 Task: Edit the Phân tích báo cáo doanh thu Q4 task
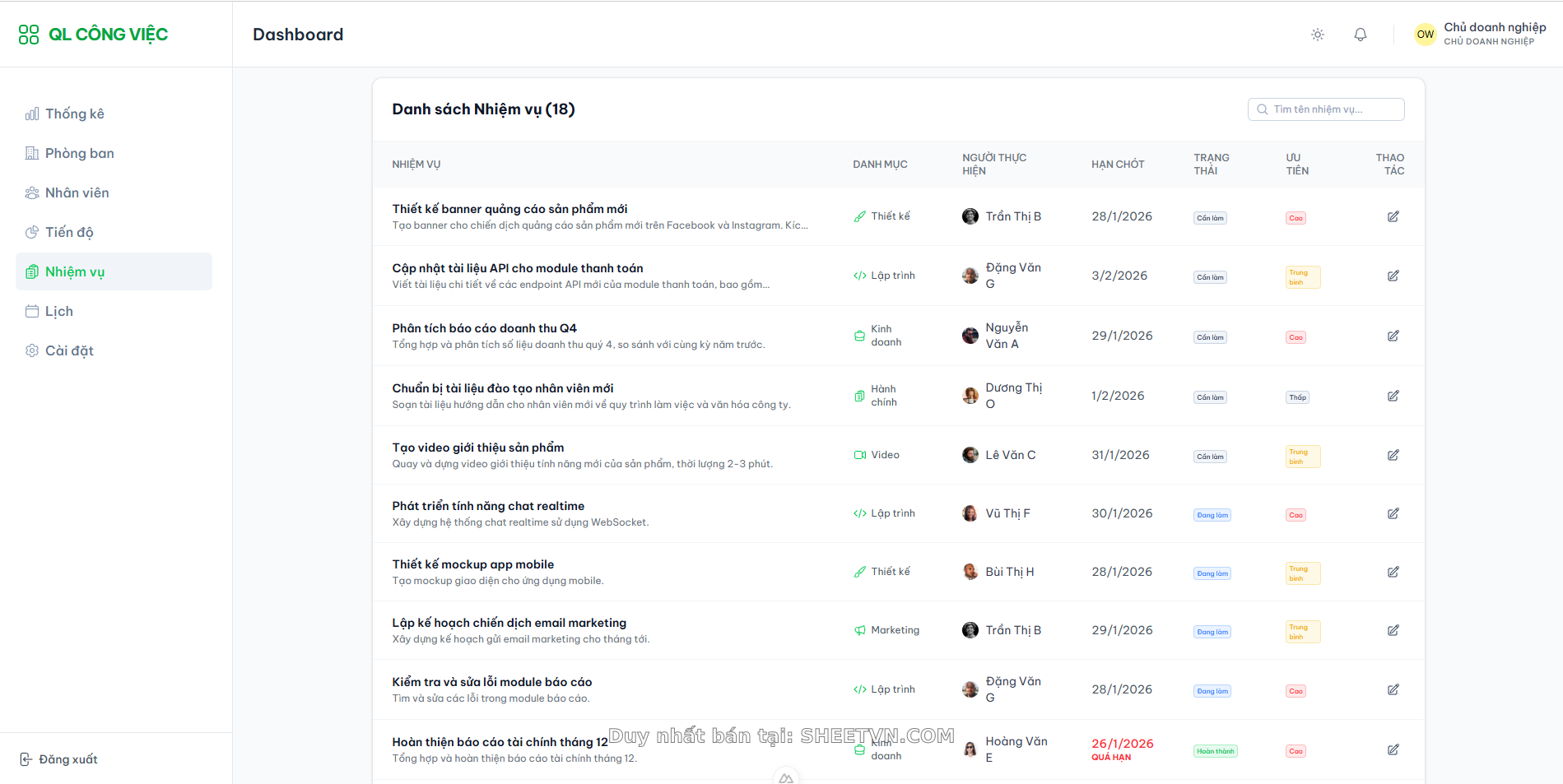1393,336
